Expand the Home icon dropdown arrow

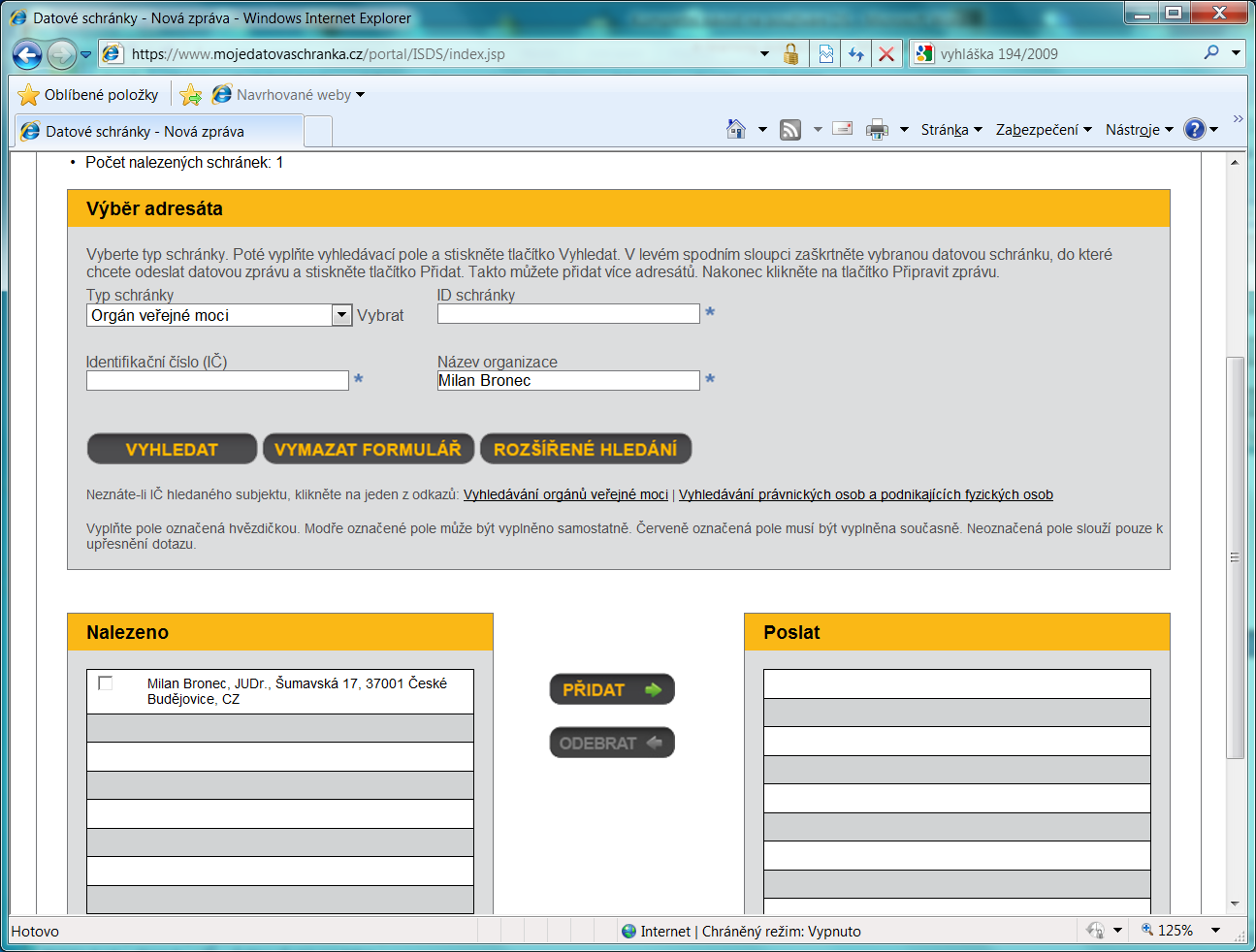click(762, 129)
